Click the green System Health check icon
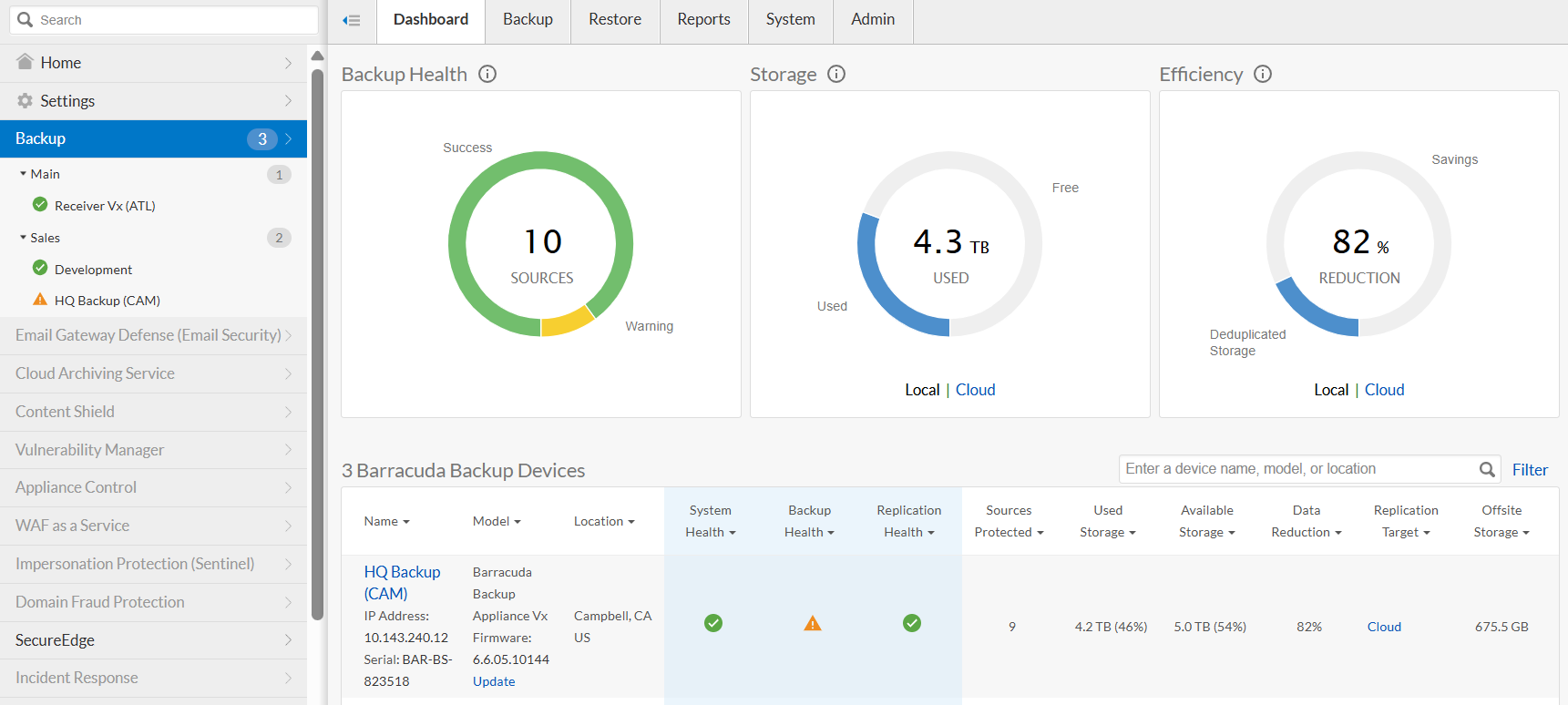 click(713, 623)
